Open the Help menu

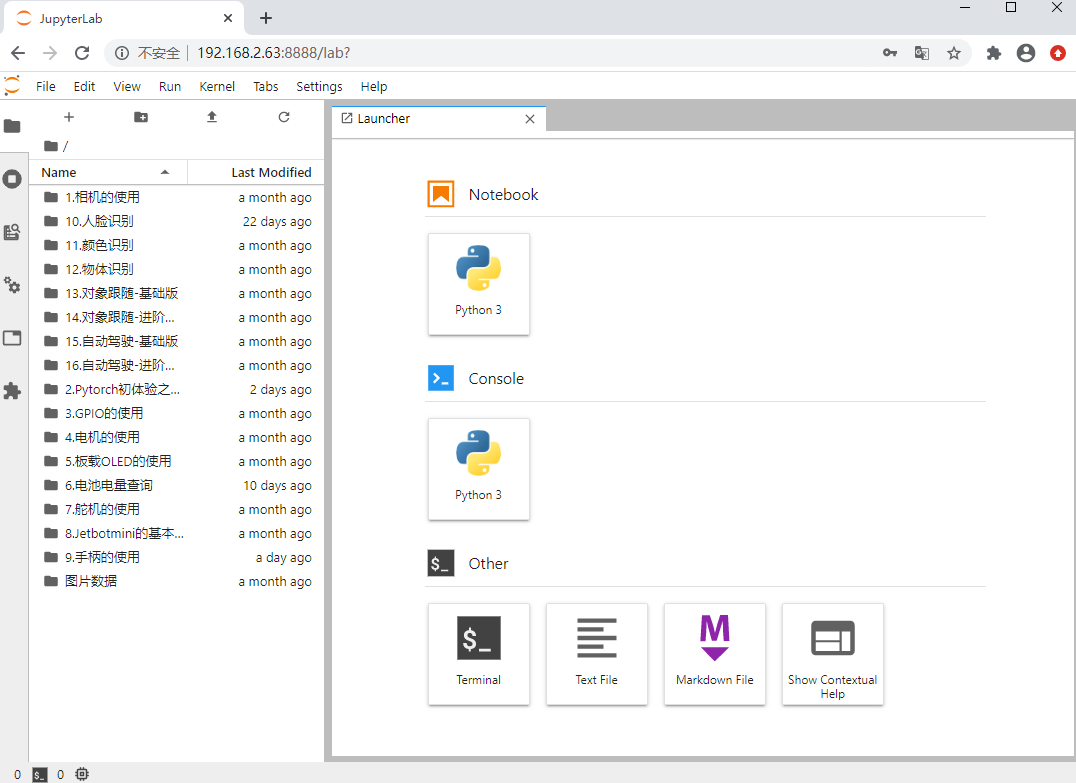pos(374,86)
